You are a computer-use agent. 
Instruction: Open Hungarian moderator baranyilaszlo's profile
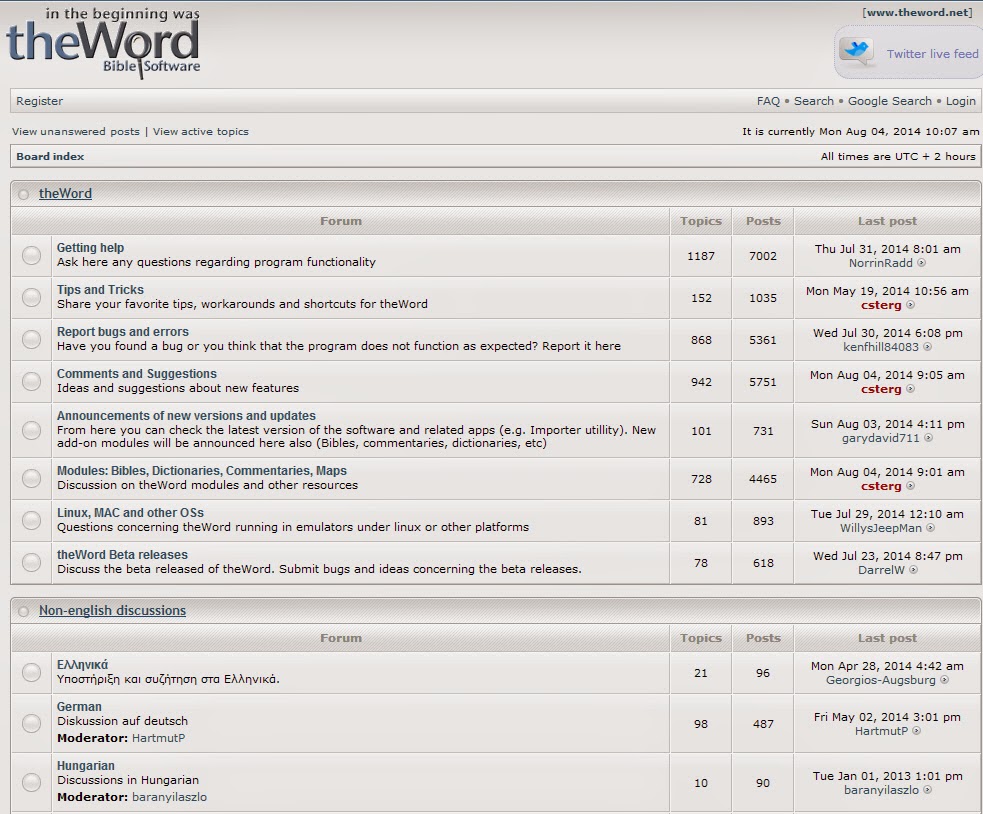point(169,797)
